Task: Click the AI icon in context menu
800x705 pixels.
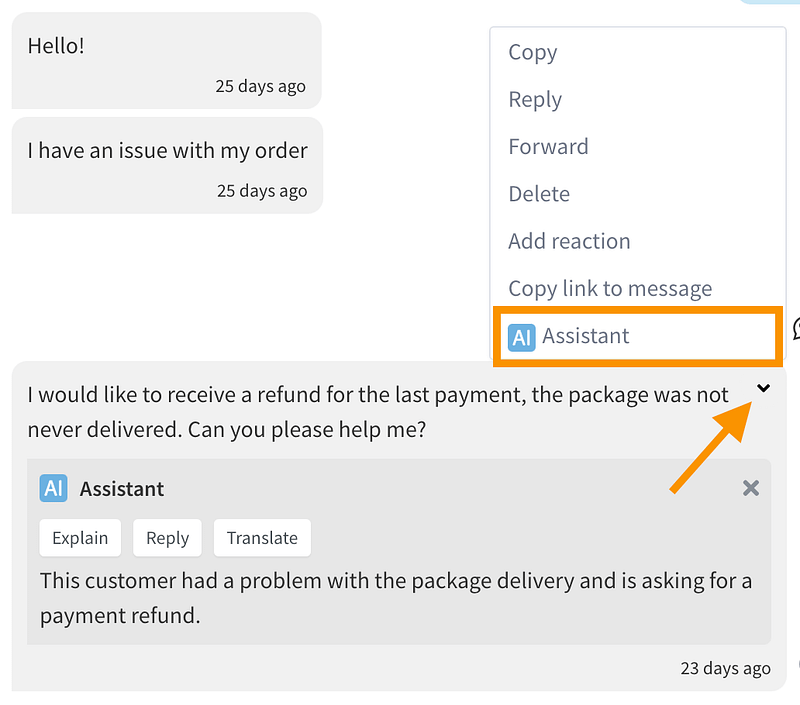Action: pos(522,336)
